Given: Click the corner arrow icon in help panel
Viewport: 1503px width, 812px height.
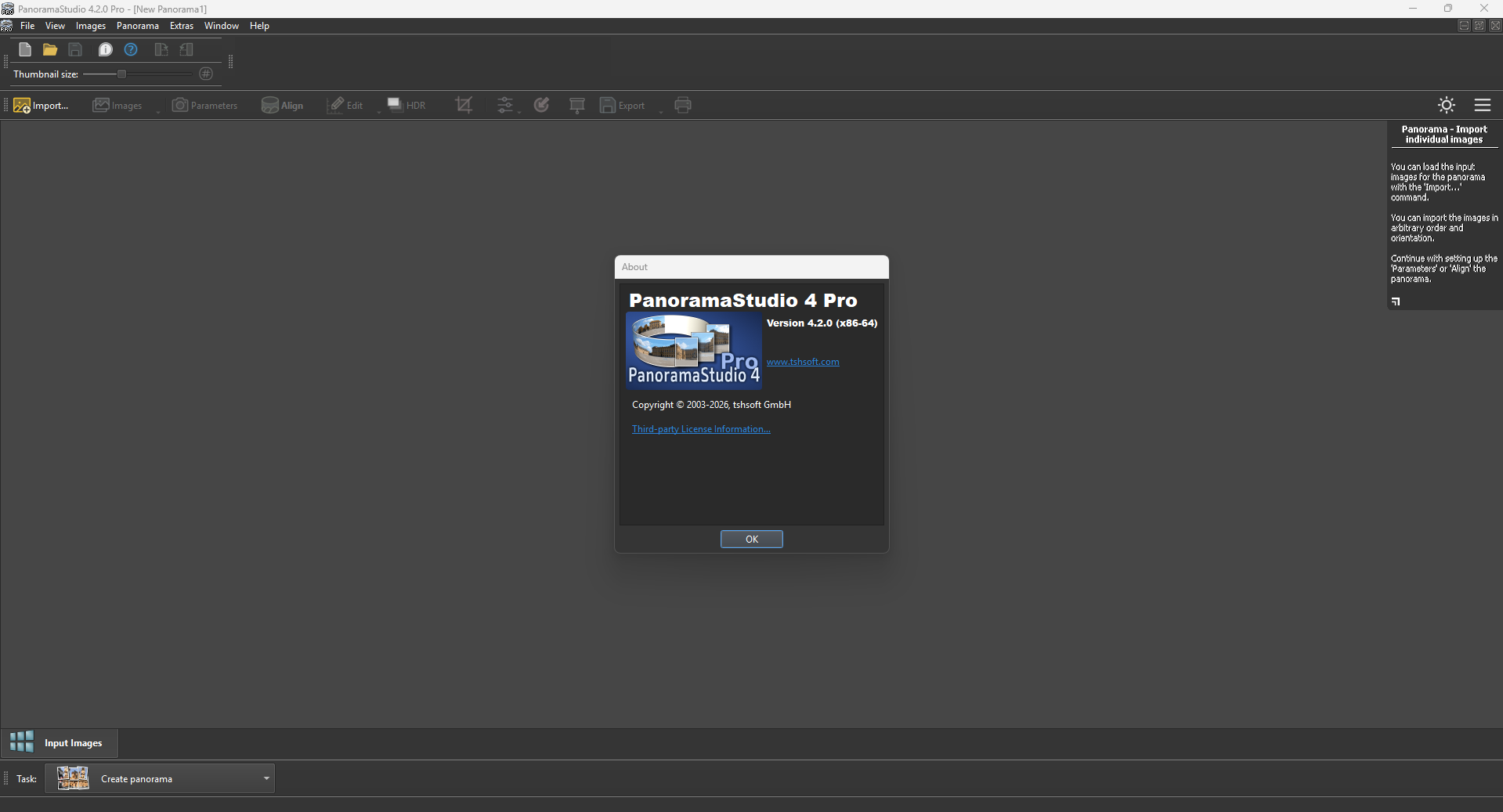Looking at the screenshot, I should click(x=1396, y=301).
